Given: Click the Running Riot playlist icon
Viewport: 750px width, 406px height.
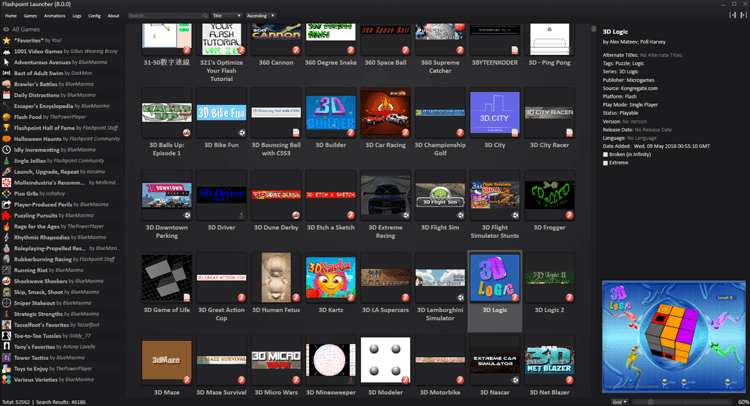Looking at the screenshot, I should click(x=6, y=270).
